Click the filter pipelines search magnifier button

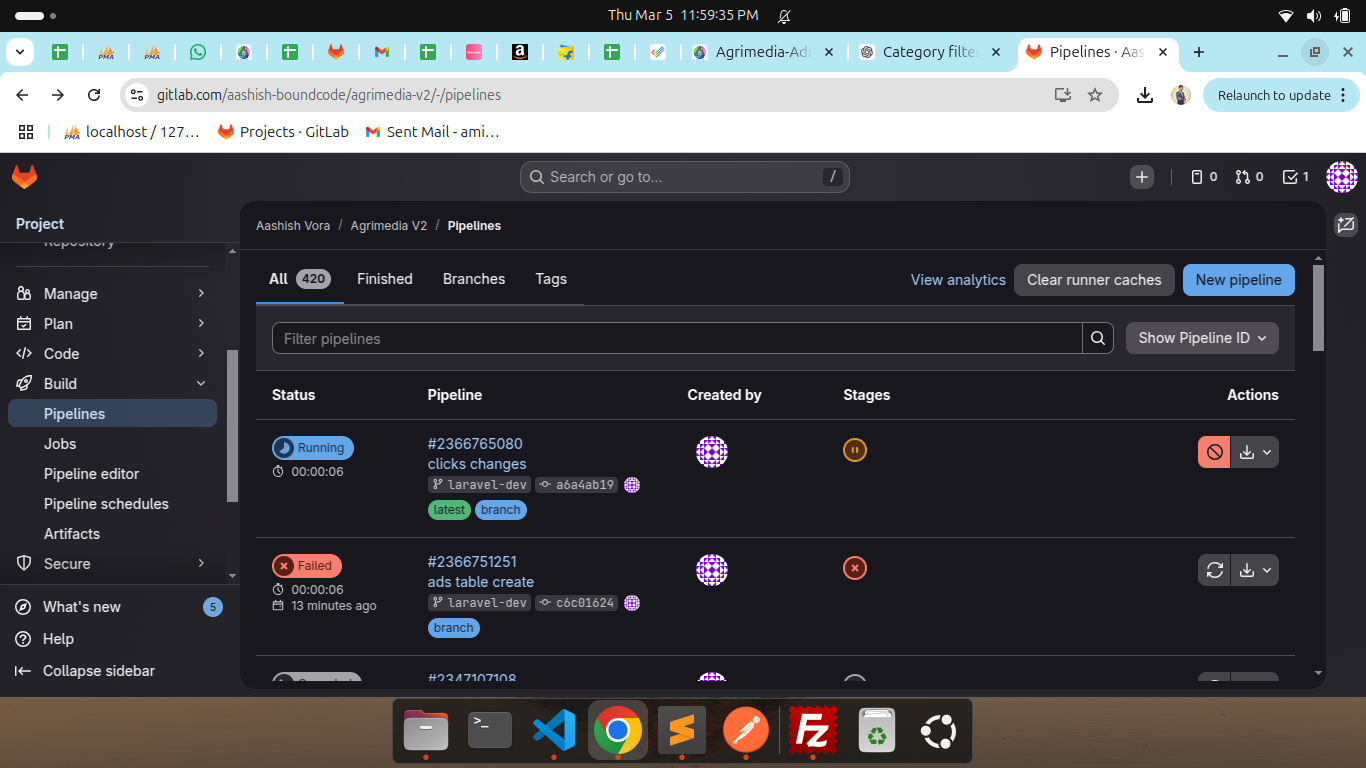[1098, 338]
